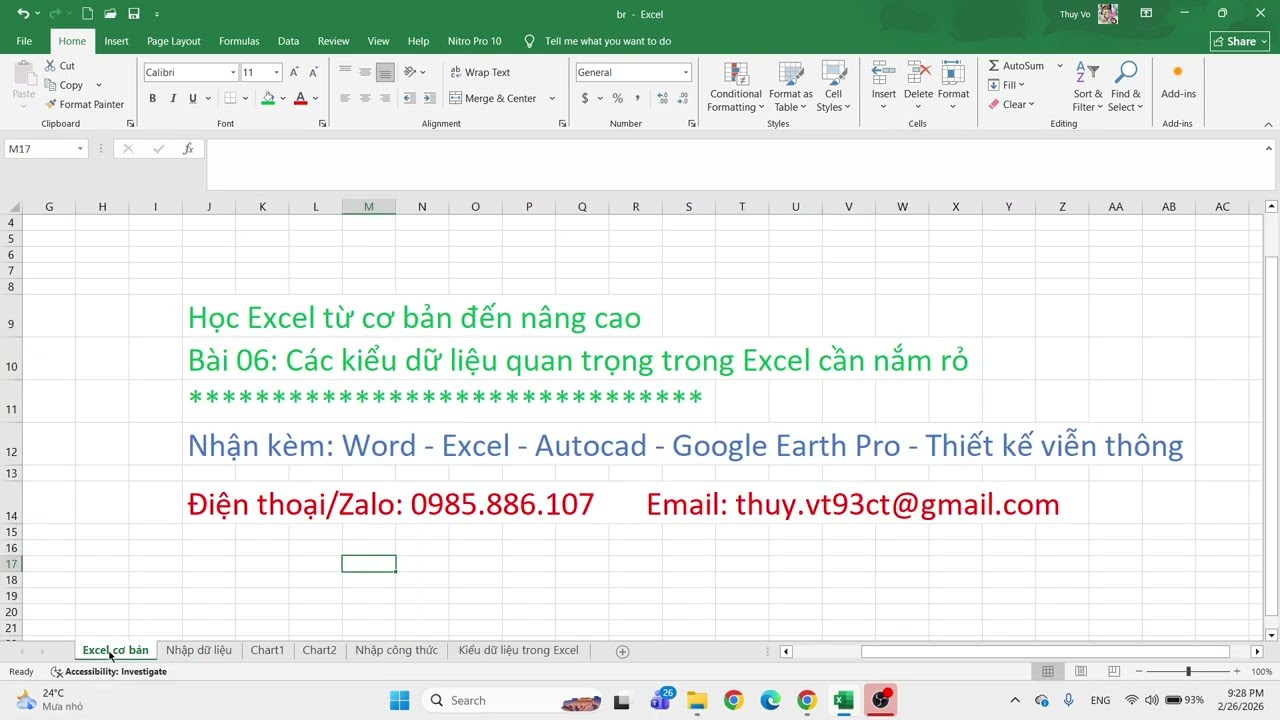
Task: Toggle Underline formatting
Action: (193, 98)
